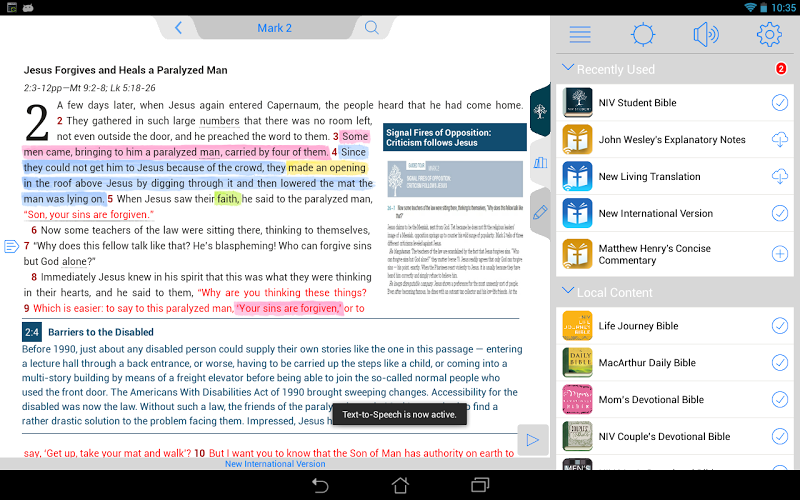Viewport: 800px width, 500px height.
Task: Tap the green highlighted word faith
Action: point(227,199)
